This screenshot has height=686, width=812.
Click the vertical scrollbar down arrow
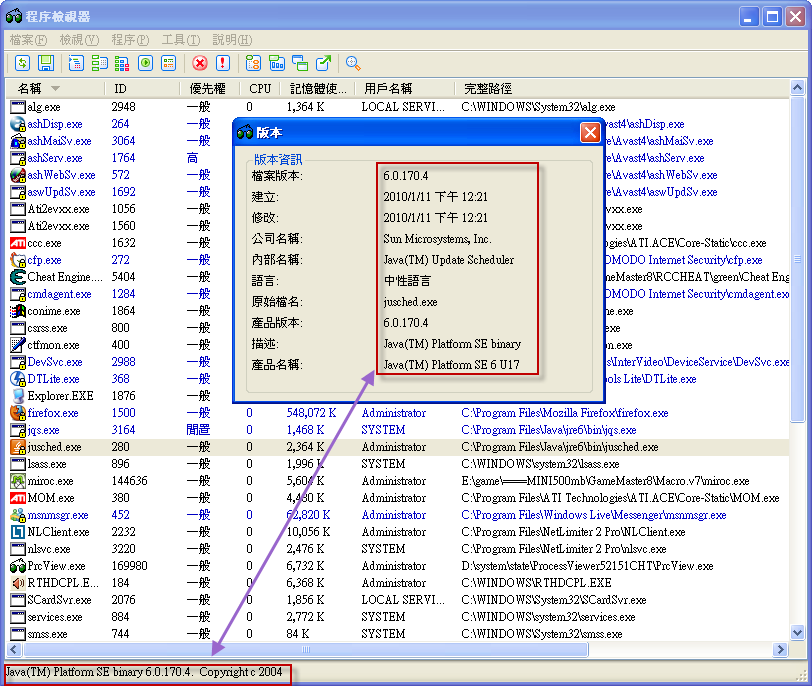point(798,632)
